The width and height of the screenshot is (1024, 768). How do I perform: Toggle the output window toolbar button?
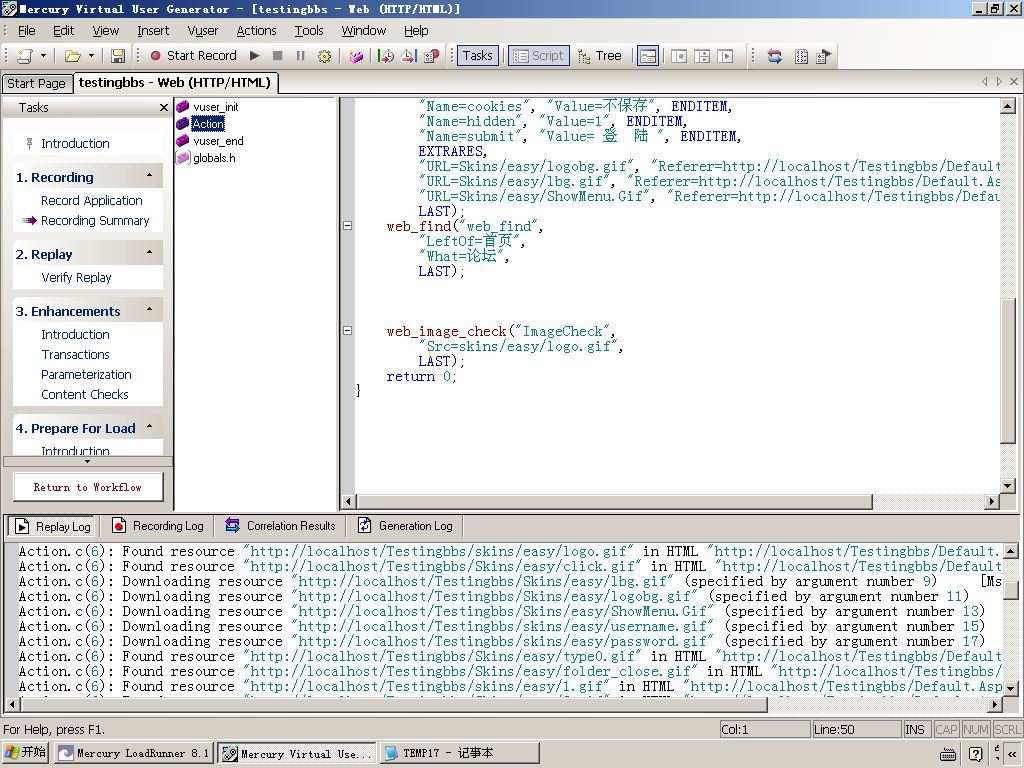tap(648, 56)
